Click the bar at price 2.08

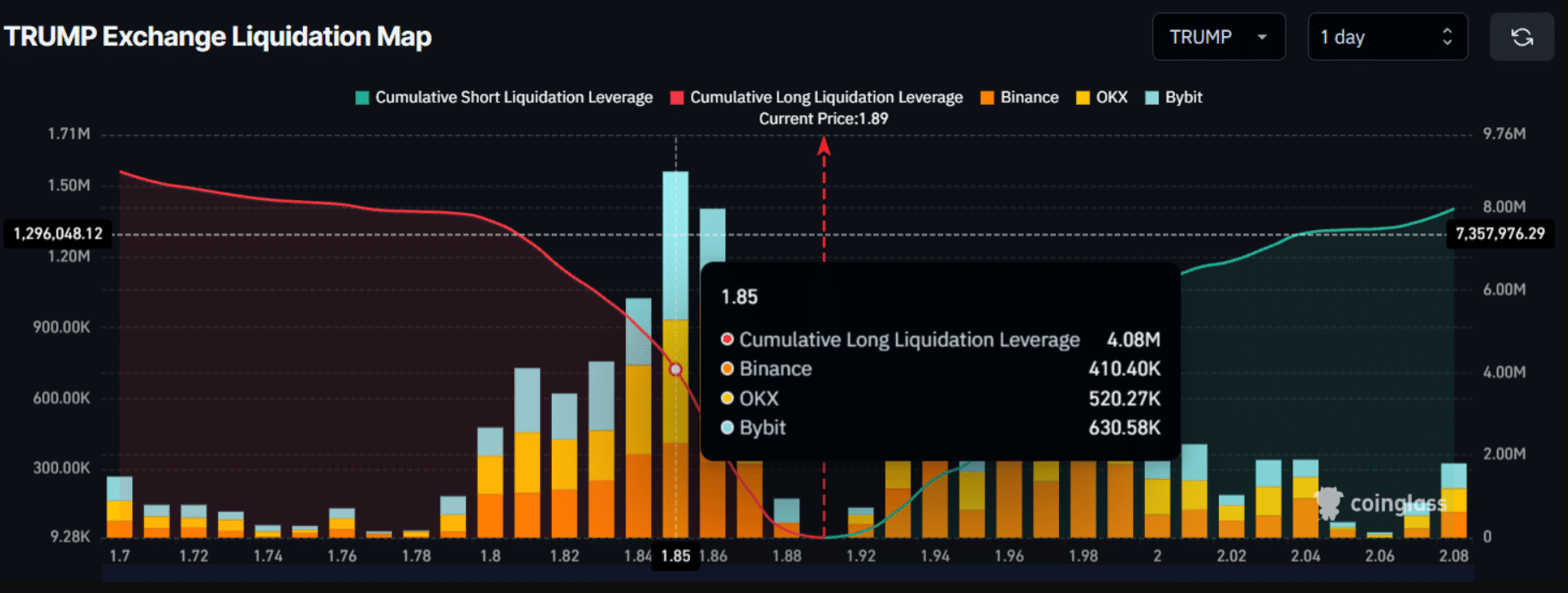coord(1454,500)
